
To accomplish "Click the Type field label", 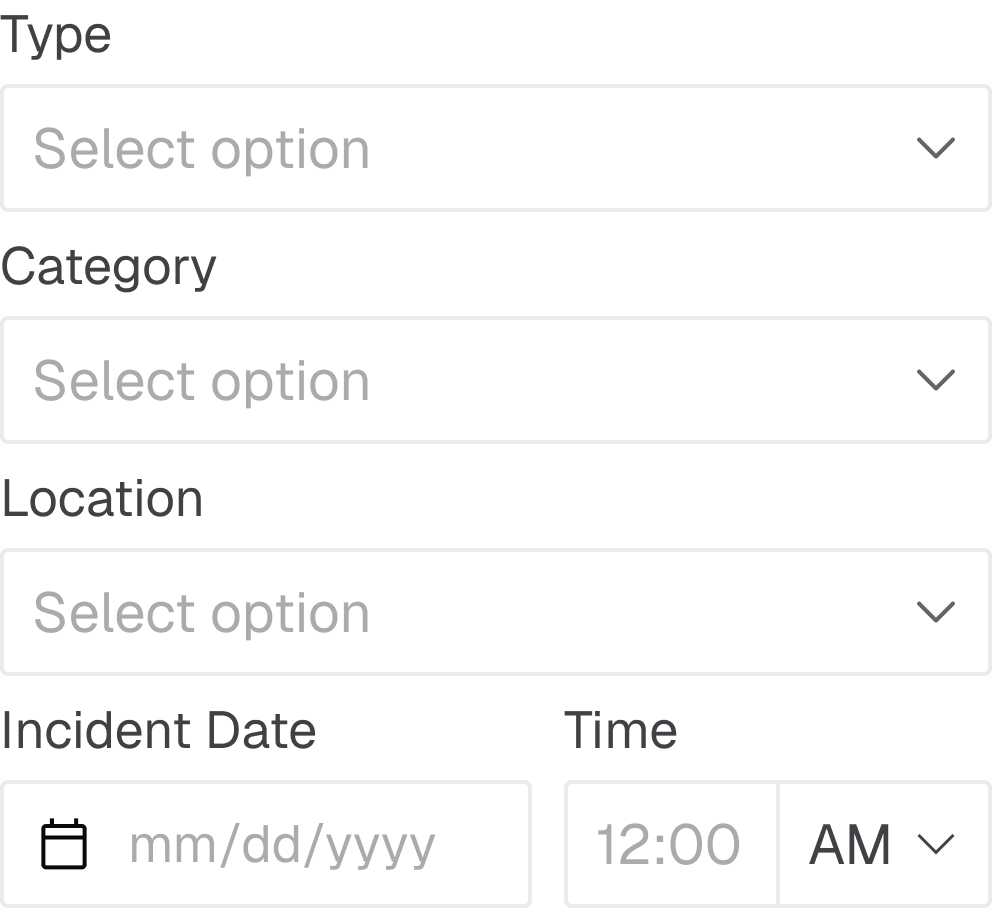I will point(56,37).
